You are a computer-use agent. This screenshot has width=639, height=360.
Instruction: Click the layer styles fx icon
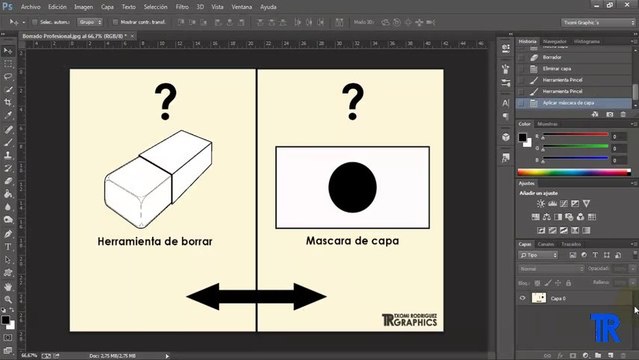coord(560,356)
